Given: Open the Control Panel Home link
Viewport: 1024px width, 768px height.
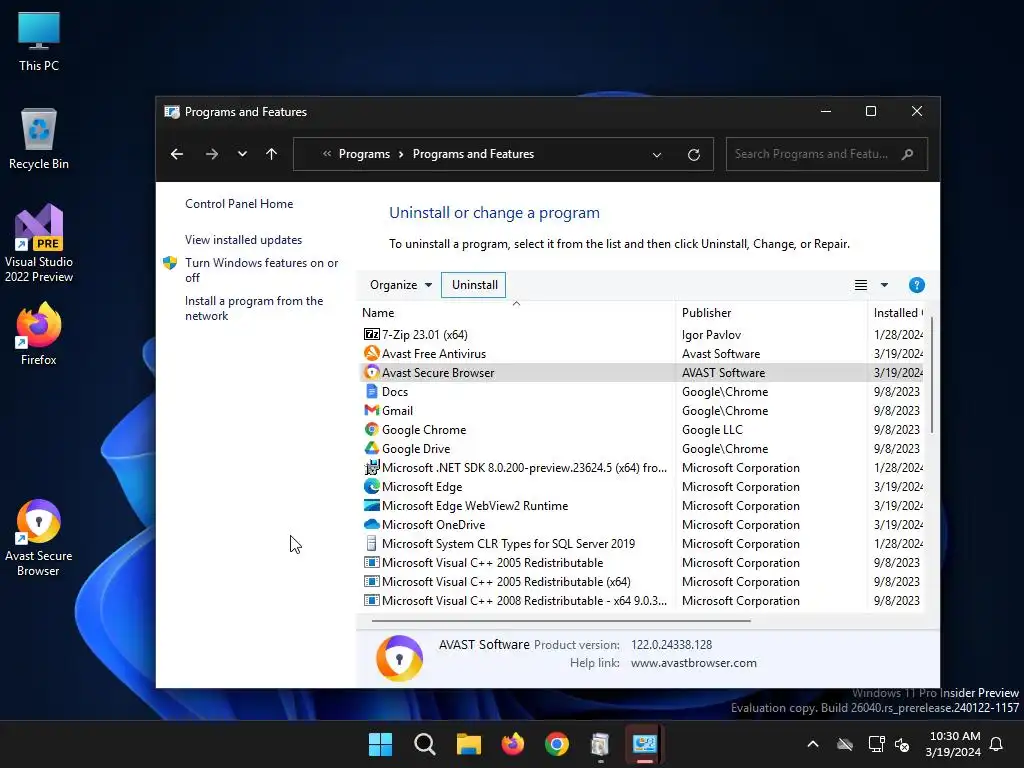Looking at the screenshot, I should coord(239,204).
